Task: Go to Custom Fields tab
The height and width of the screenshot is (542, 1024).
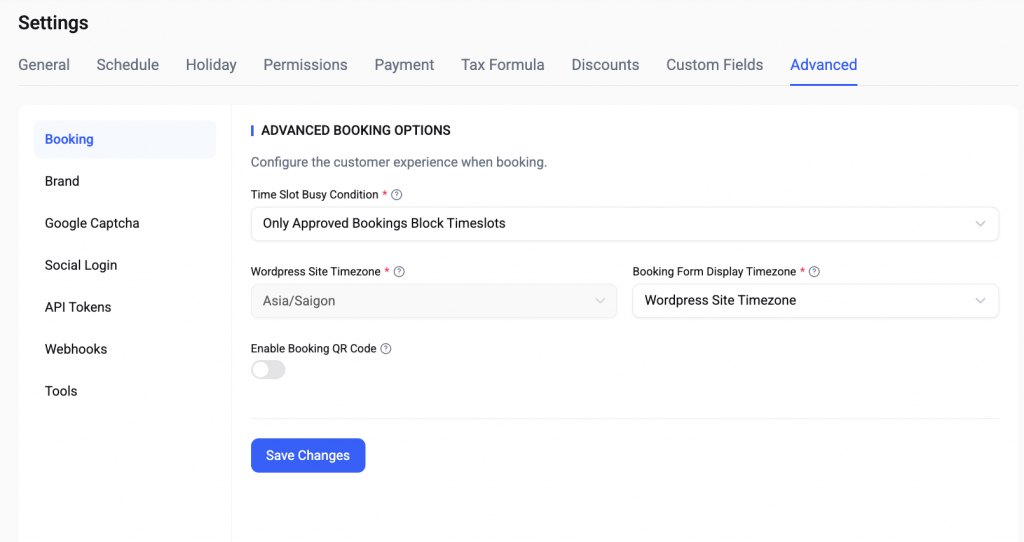Action: pyautogui.click(x=714, y=65)
